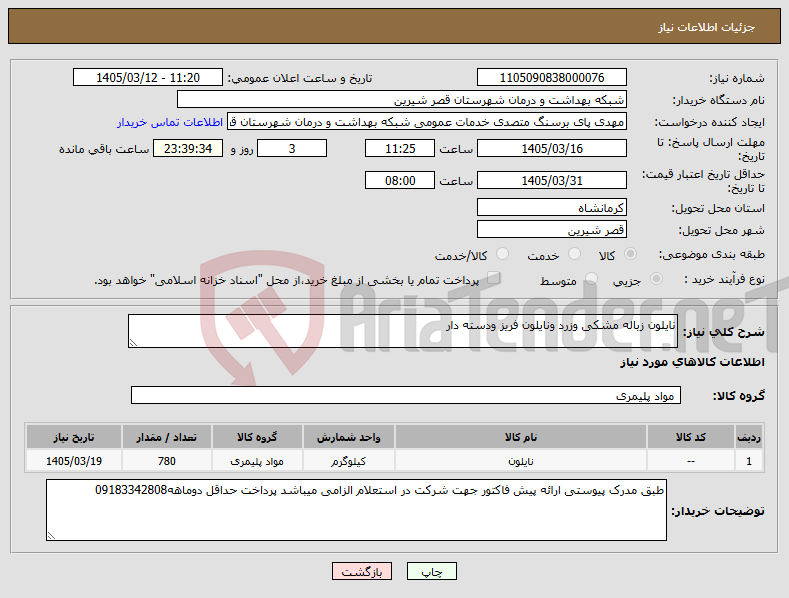Click the deadline time 11:25 field
The width and height of the screenshot is (789, 598).
pyautogui.click(x=400, y=148)
